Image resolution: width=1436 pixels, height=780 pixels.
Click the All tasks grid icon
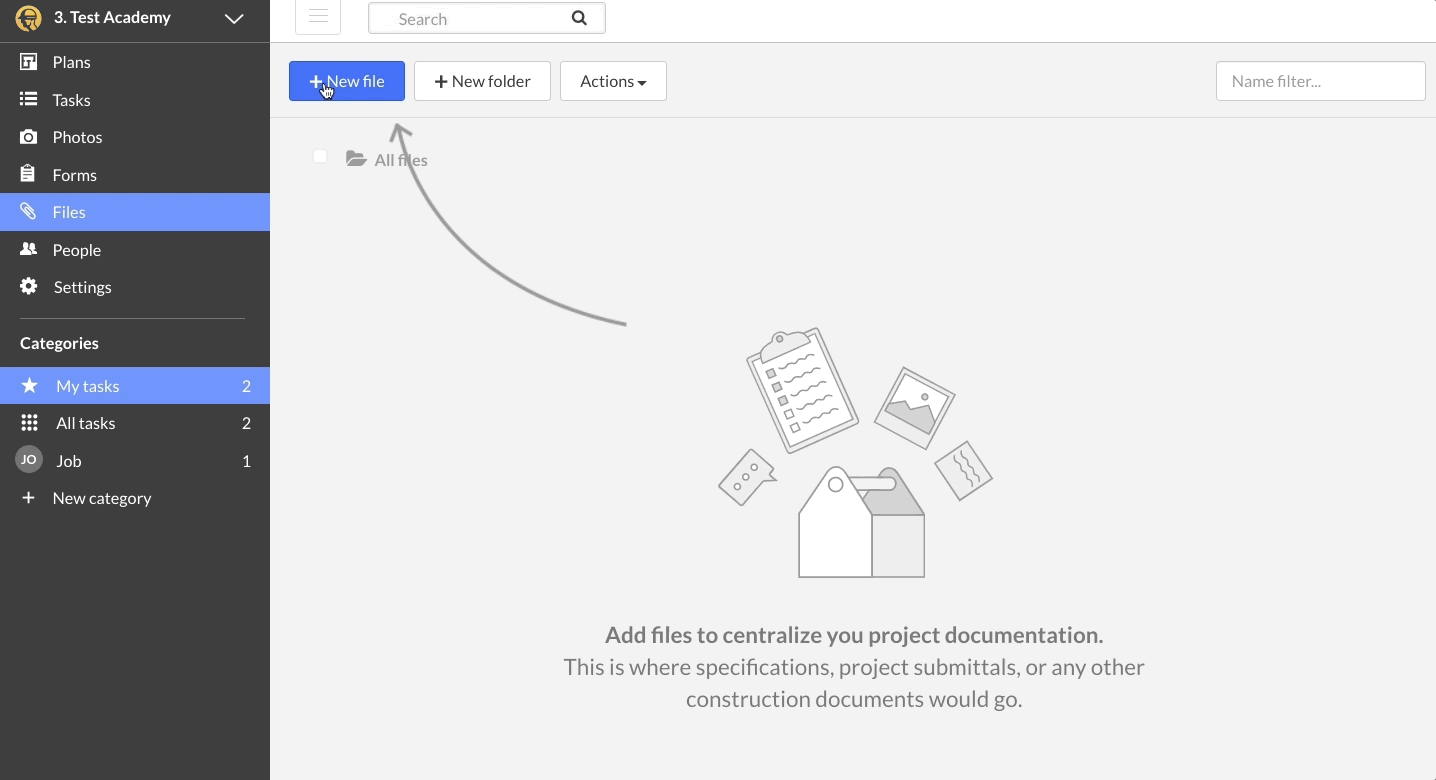(x=29, y=423)
